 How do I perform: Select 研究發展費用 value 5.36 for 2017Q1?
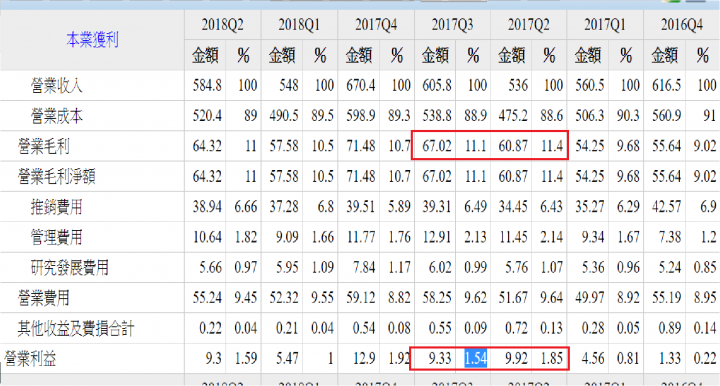pyautogui.click(x=593, y=267)
